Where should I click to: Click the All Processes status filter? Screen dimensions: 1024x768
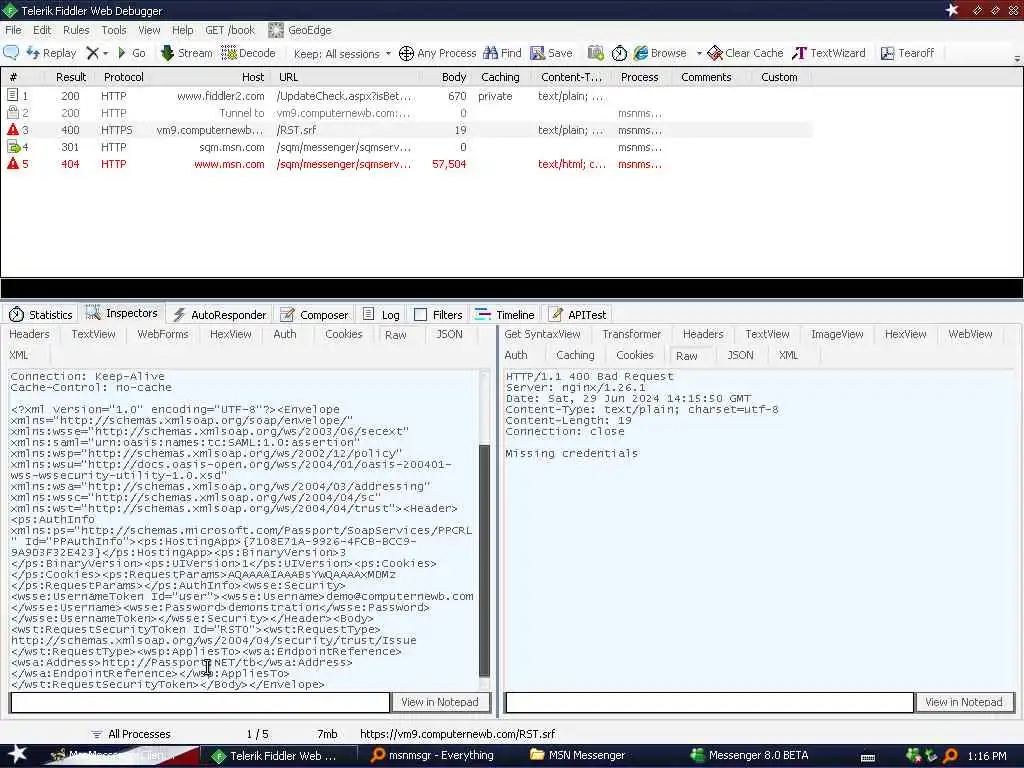click(131, 734)
